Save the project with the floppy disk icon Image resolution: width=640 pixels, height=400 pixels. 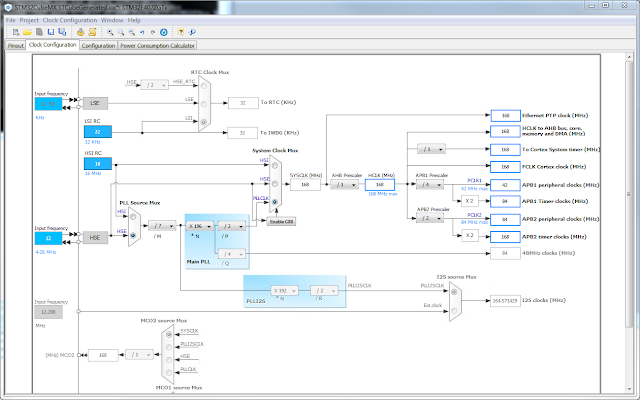tap(51, 32)
